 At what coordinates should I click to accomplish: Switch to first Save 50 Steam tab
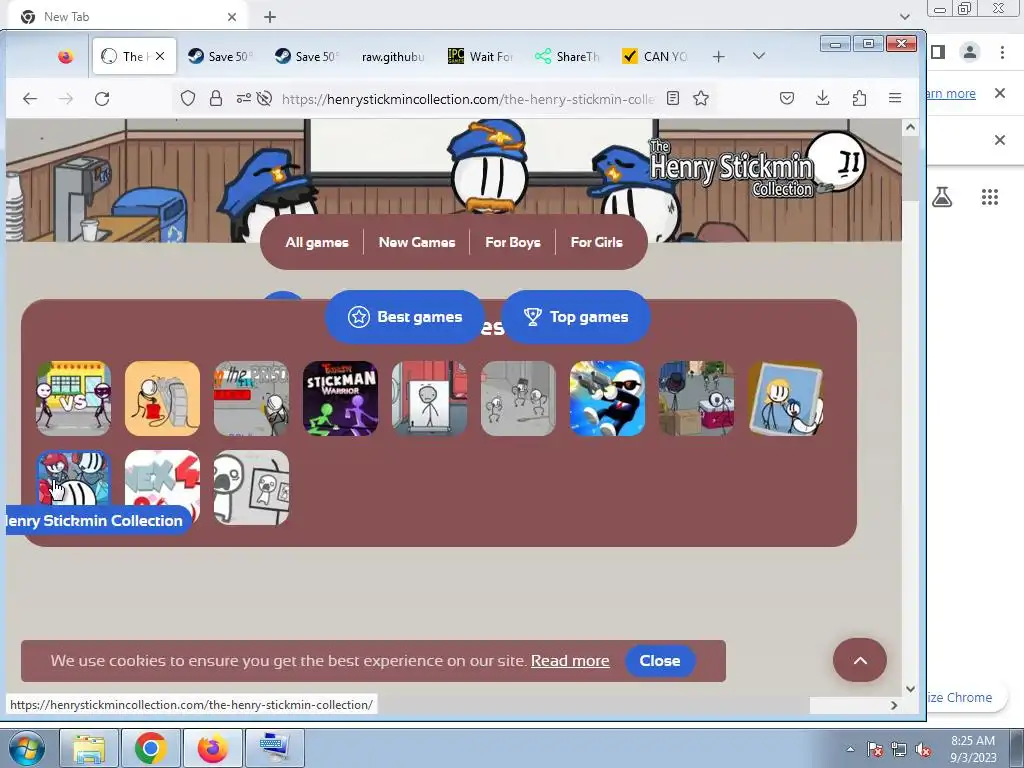click(x=221, y=56)
